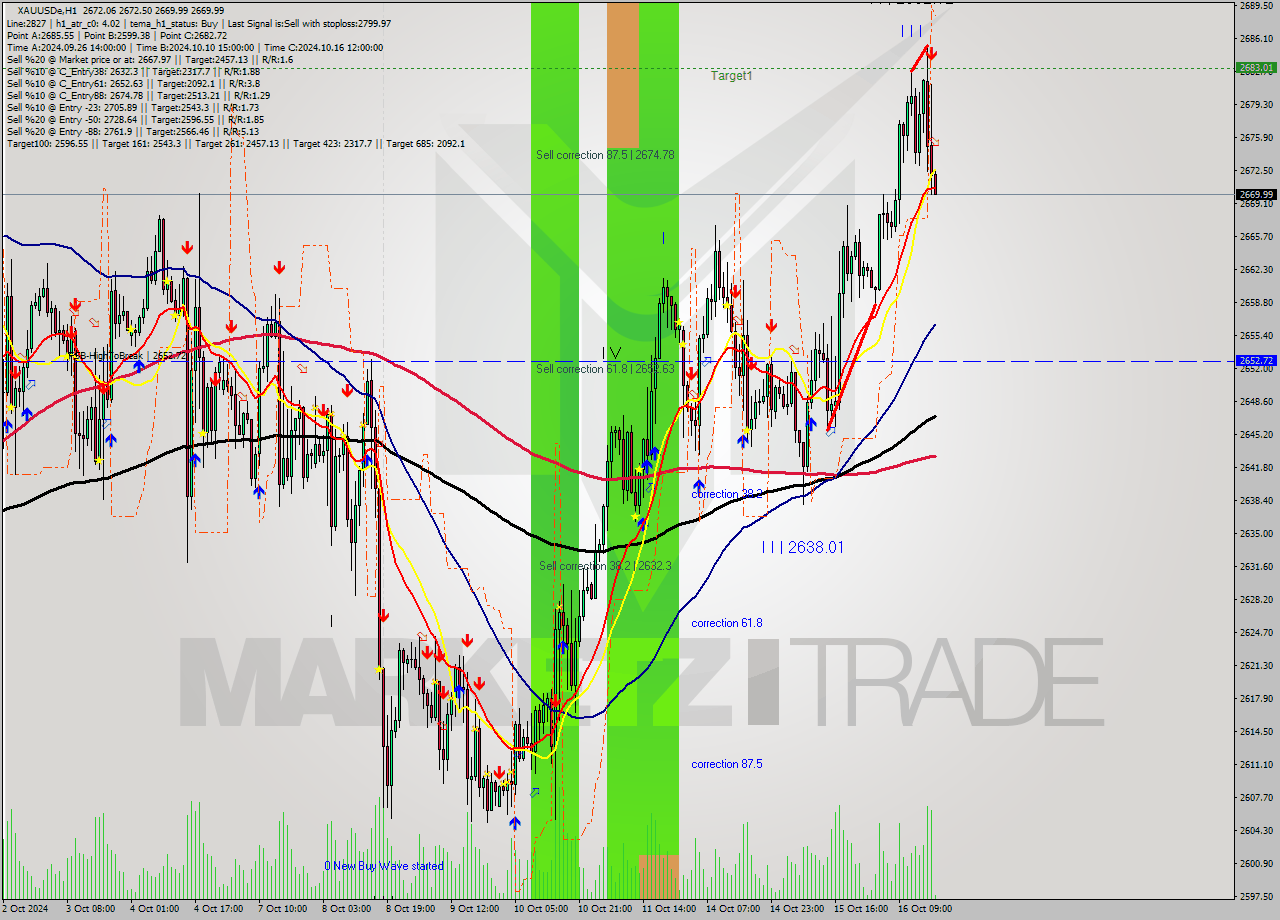Click 2600.90 on the price axis
Viewport: 1280px width, 920px height.
(1256, 863)
